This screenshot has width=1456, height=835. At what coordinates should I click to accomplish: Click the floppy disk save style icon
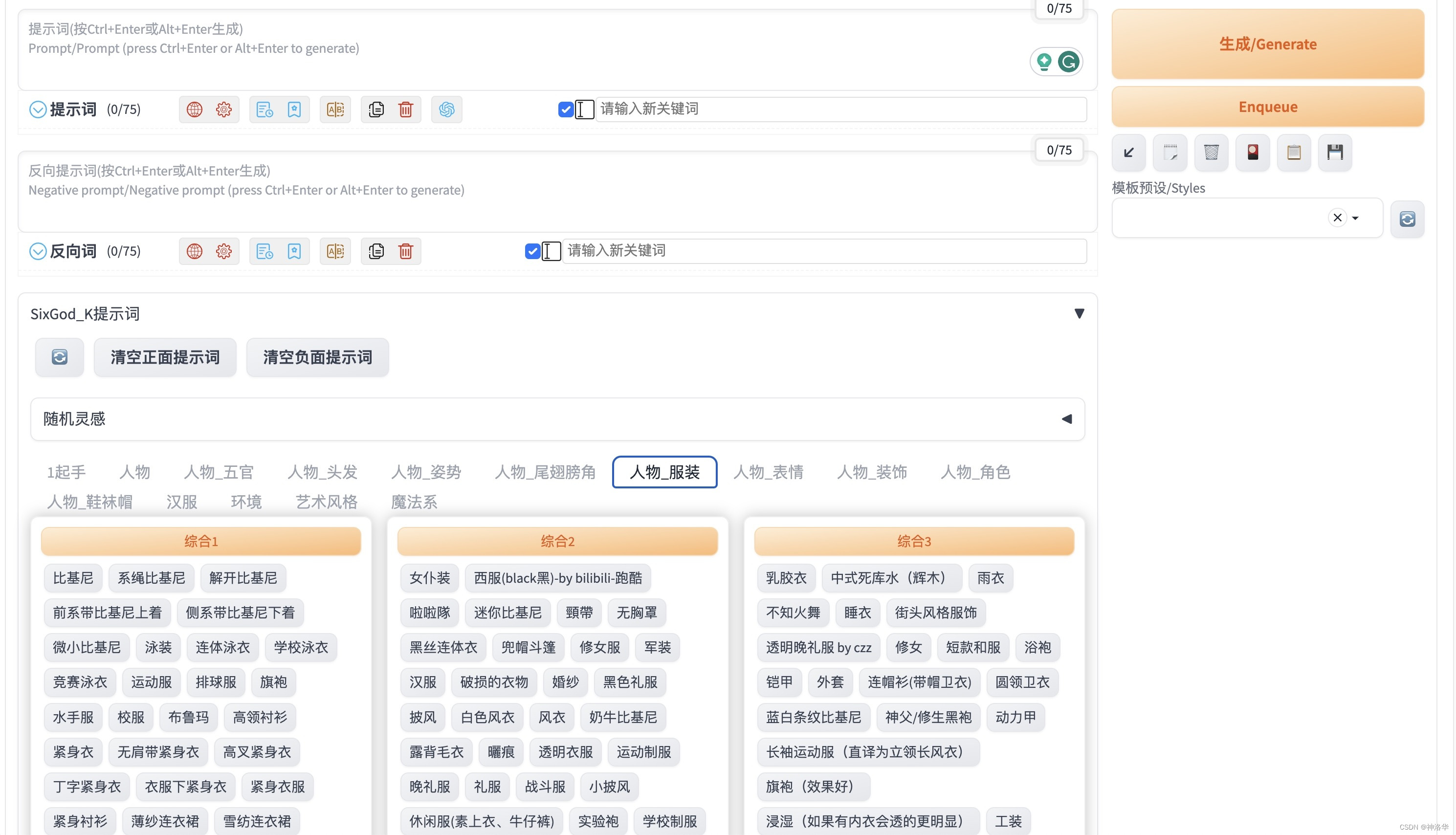pos(1335,152)
